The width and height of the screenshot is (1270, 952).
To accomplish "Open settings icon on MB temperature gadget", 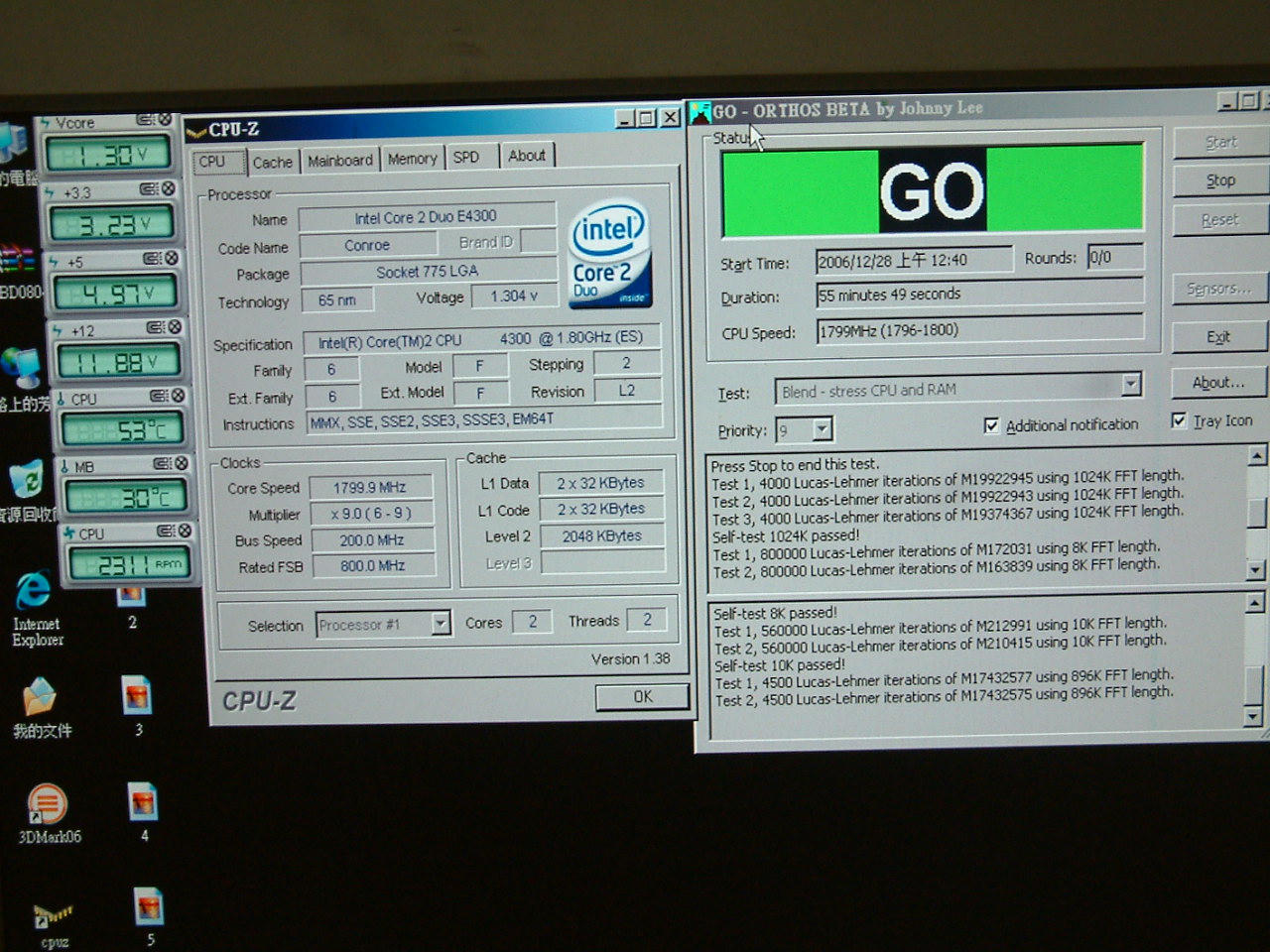I will click(x=162, y=463).
